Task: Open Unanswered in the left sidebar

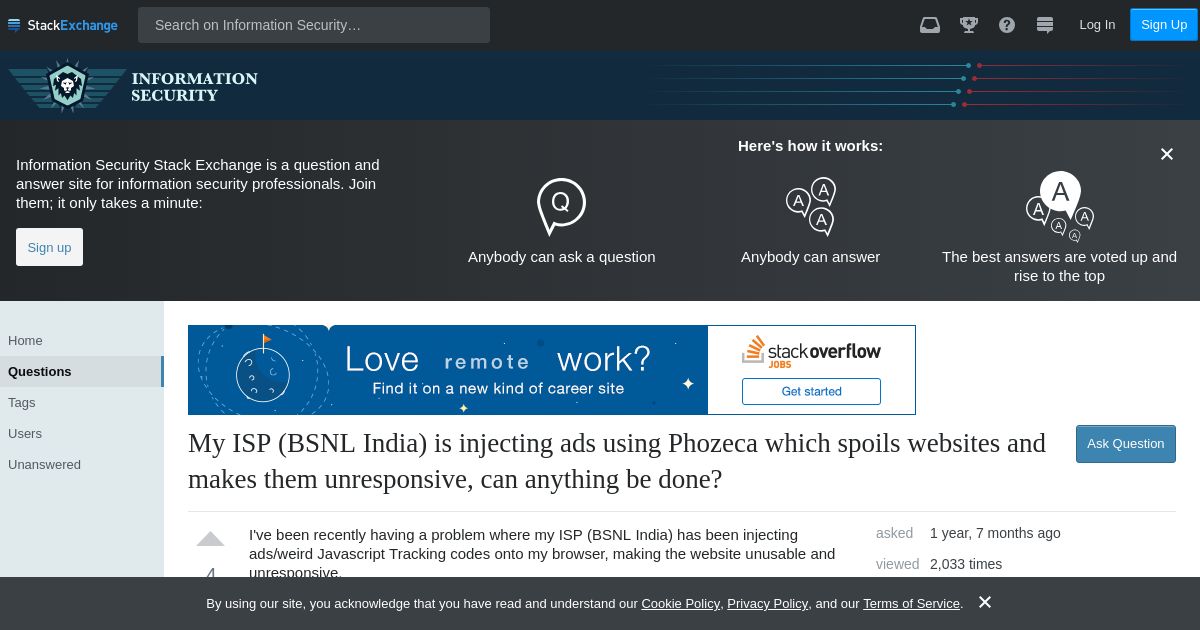Action: [x=82, y=464]
